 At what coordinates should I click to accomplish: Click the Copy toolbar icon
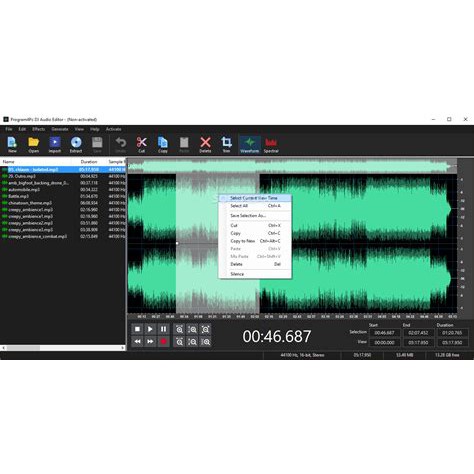point(163,144)
